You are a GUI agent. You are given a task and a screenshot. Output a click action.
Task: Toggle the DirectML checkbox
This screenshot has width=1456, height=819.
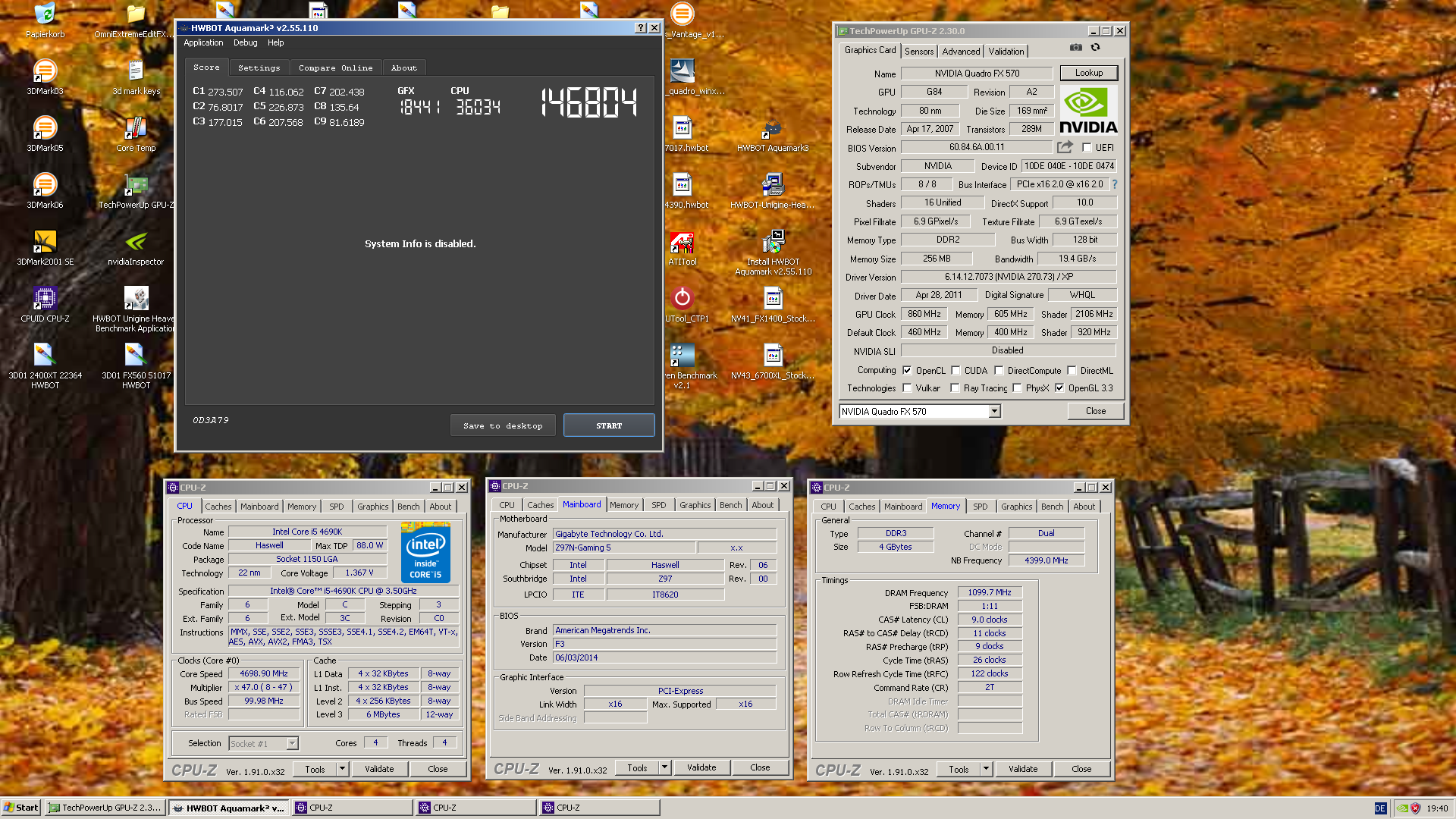point(1072,370)
